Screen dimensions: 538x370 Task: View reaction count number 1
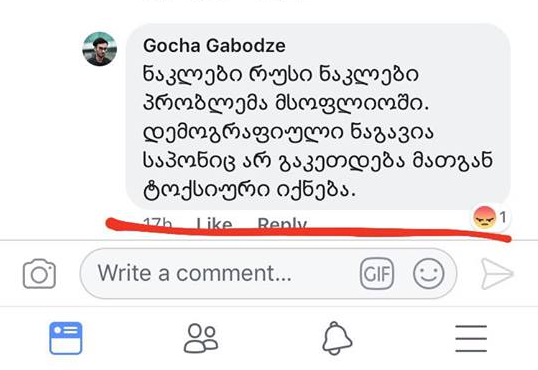503,217
